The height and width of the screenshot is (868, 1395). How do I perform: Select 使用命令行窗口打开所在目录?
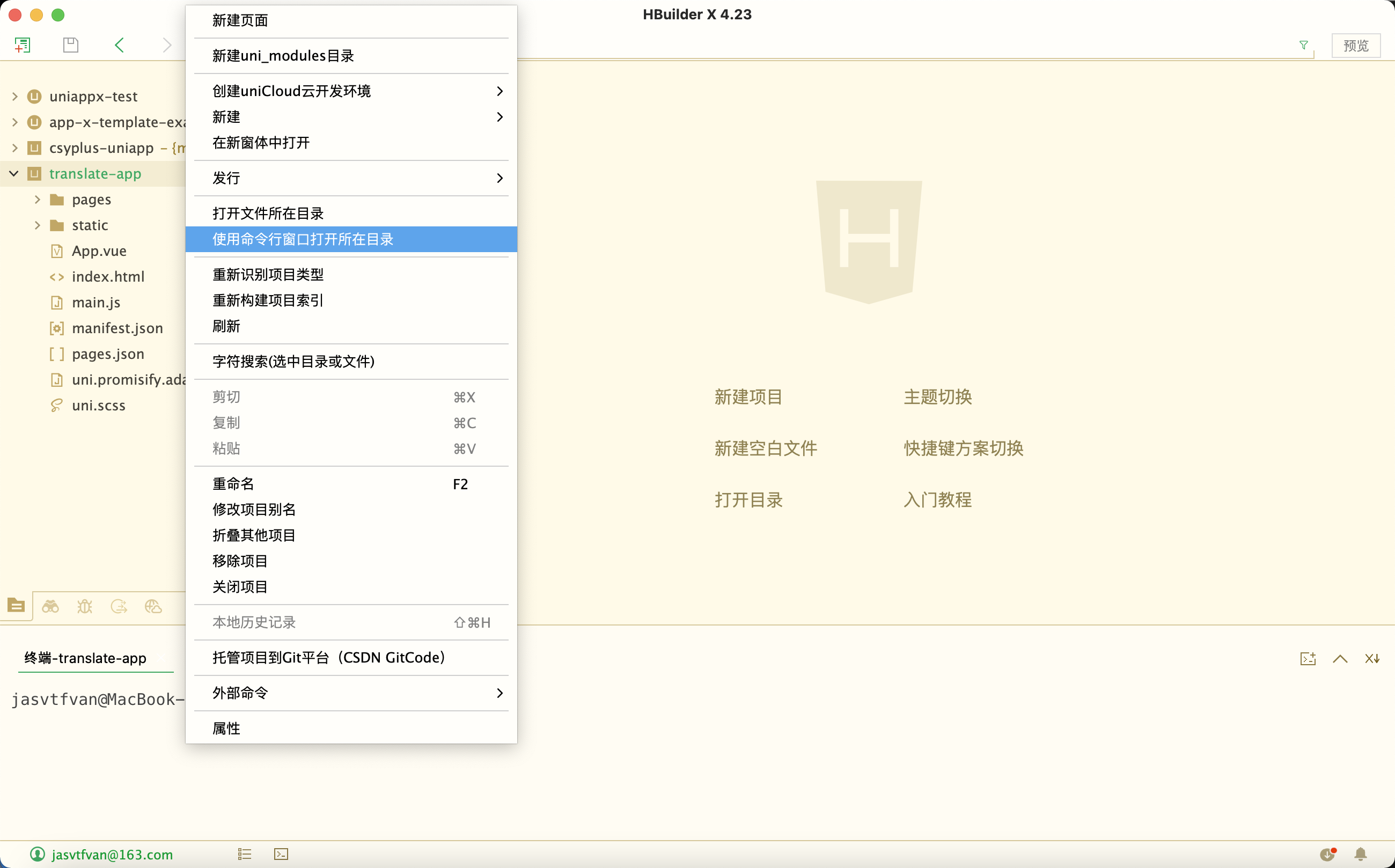point(351,239)
